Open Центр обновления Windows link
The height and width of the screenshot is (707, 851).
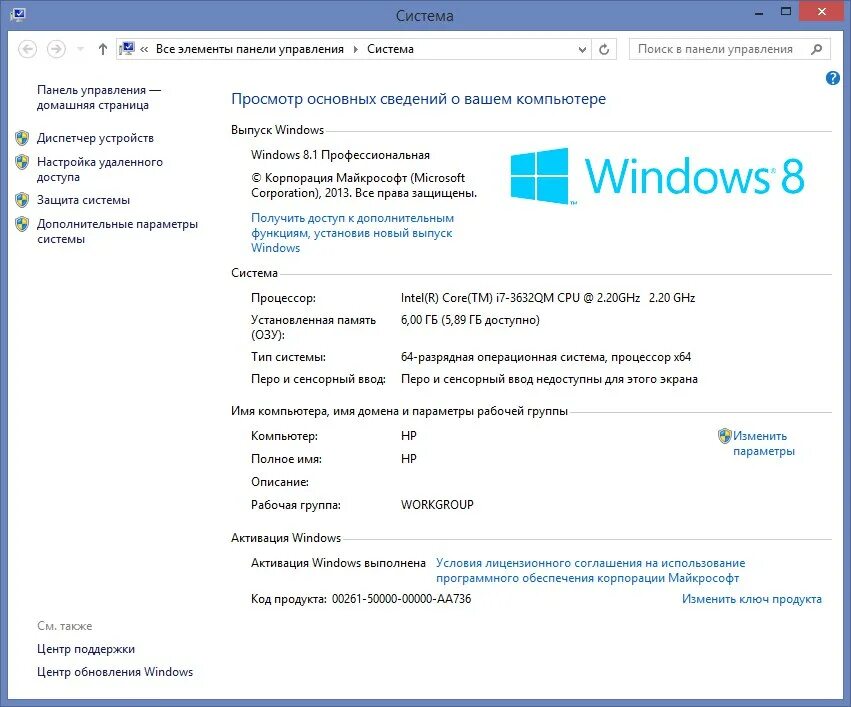115,672
